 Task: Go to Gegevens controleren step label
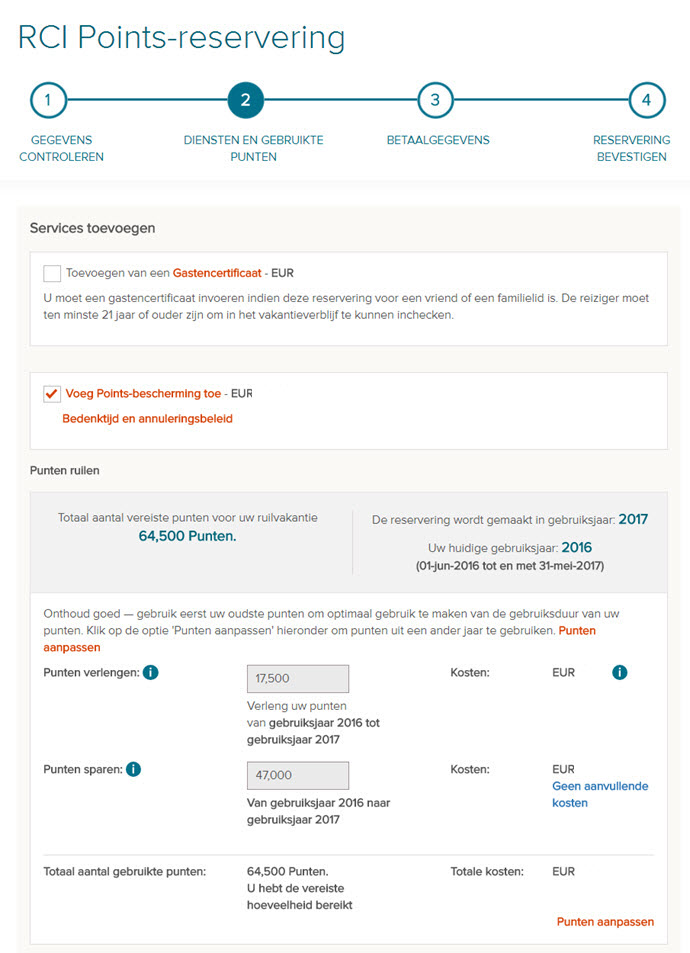tap(62, 148)
